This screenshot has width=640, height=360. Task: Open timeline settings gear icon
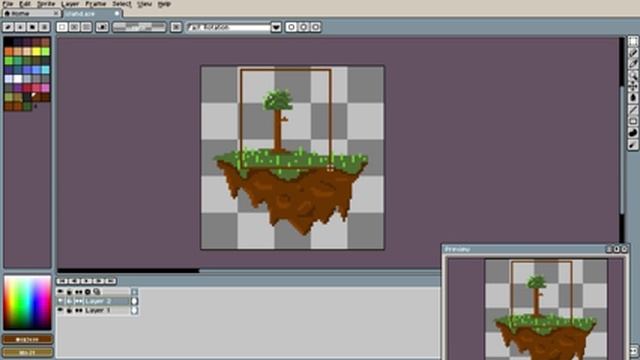(87, 292)
